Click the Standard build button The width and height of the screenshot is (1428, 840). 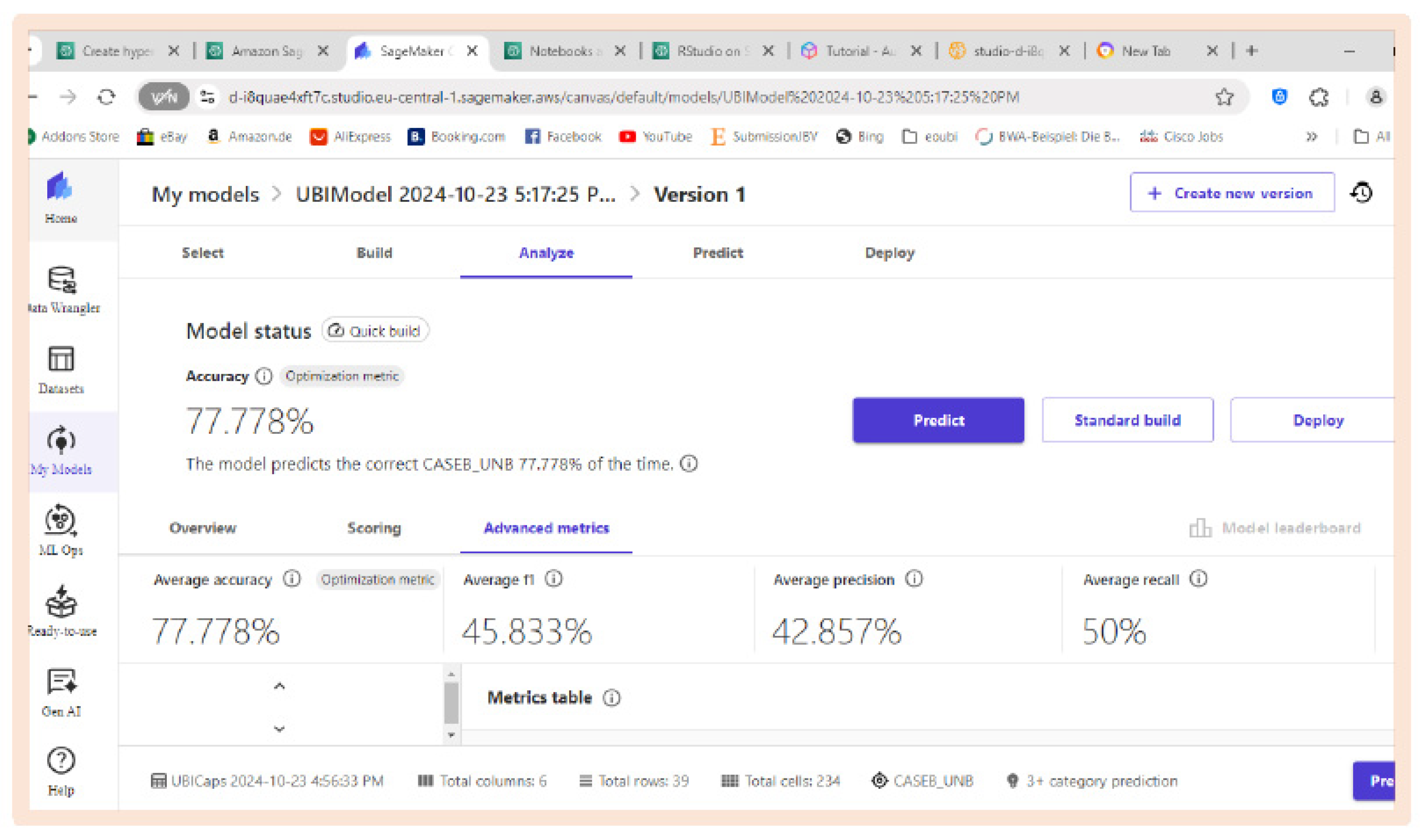point(1128,421)
